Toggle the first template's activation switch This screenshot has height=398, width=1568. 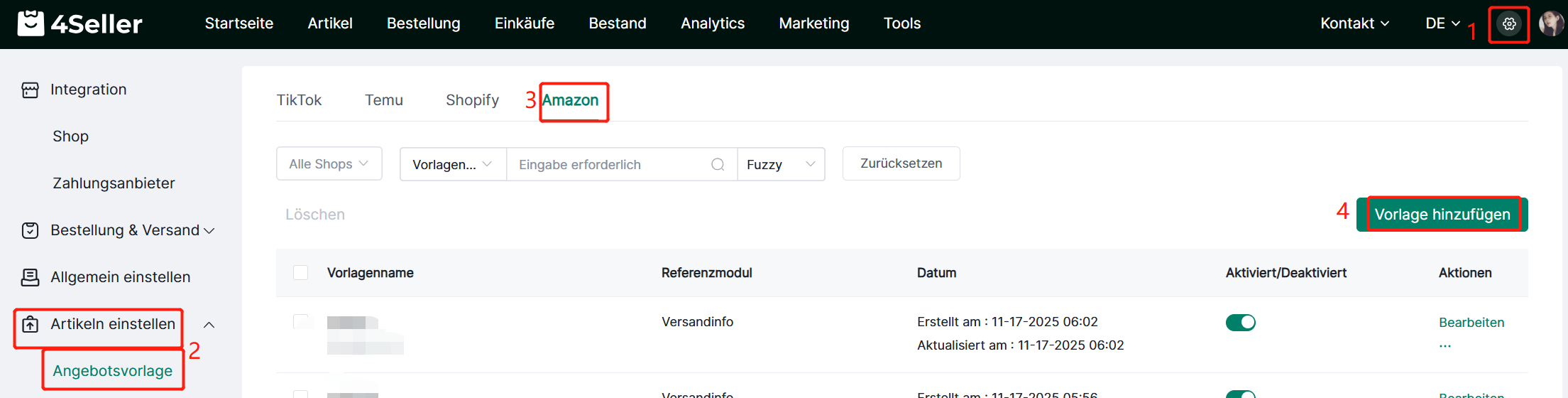pyautogui.click(x=1240, y=323)
